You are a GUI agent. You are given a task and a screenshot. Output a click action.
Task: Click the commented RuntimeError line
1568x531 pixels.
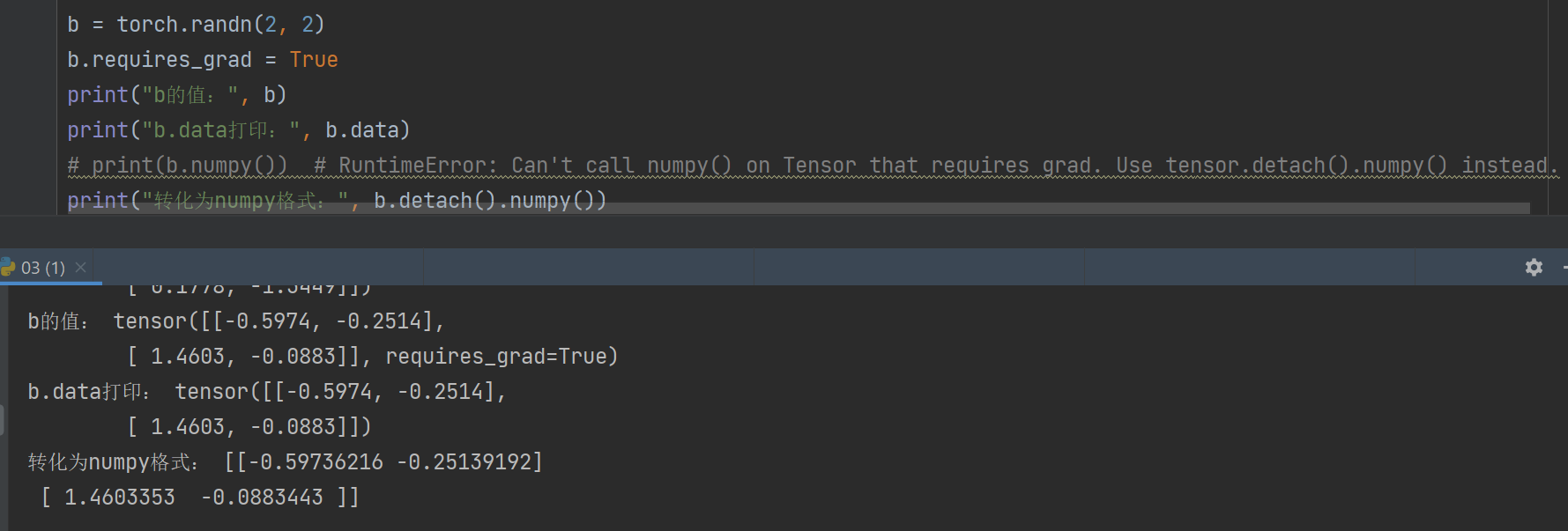tap(813, 166)
